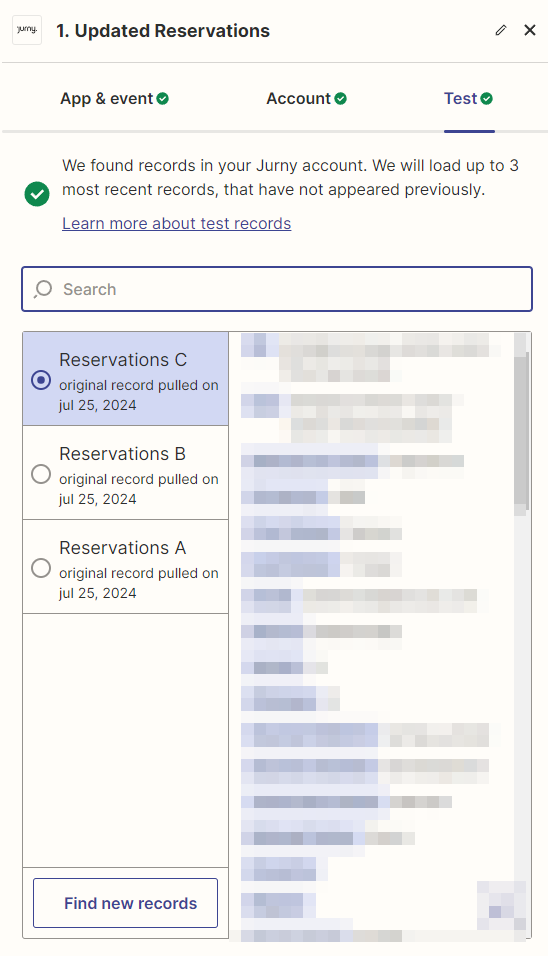Open the App & event tab

pos(114,99)
